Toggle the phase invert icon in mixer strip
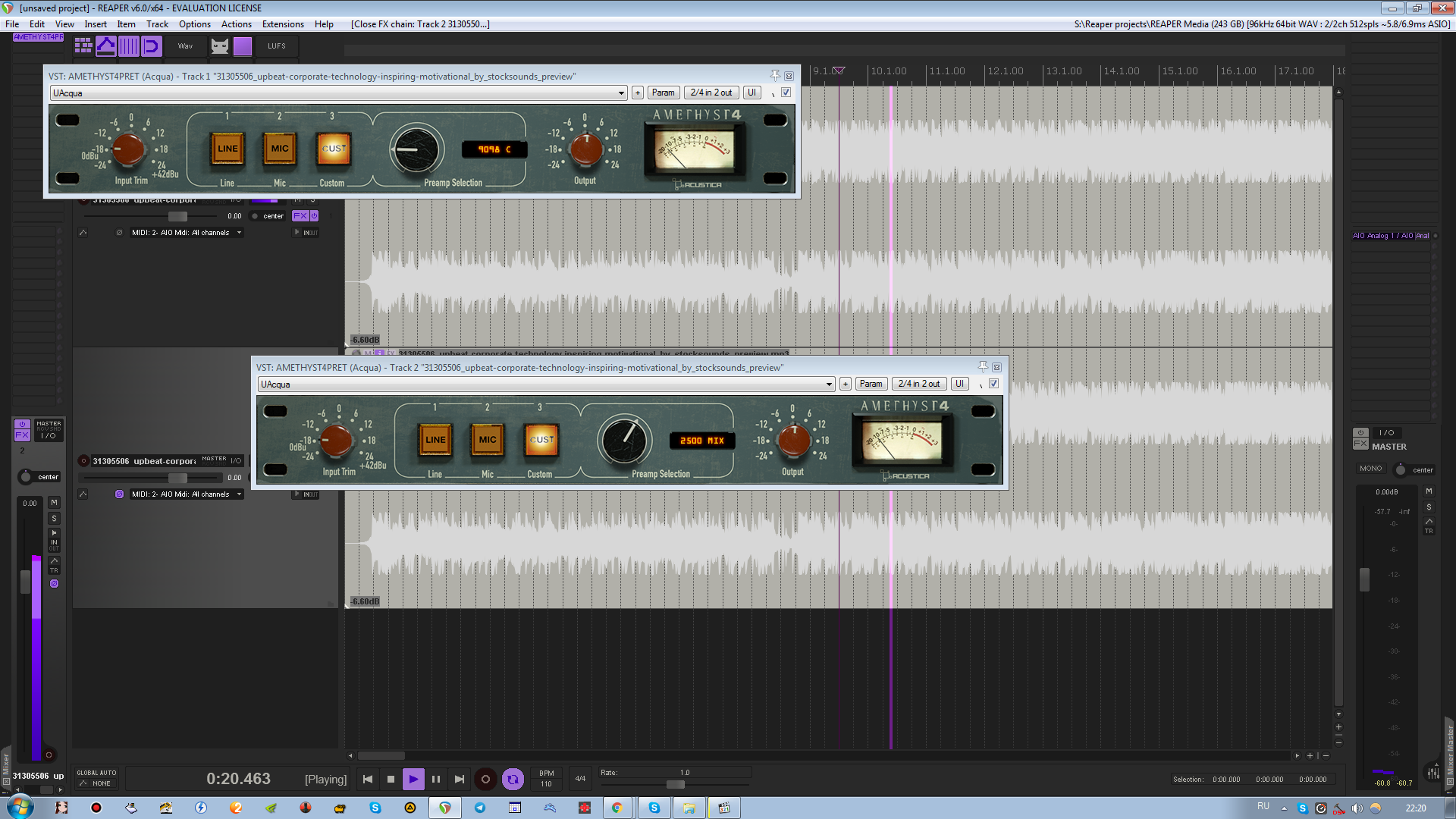This screenshot has height=819, width=1456. (x=54, y=584)
